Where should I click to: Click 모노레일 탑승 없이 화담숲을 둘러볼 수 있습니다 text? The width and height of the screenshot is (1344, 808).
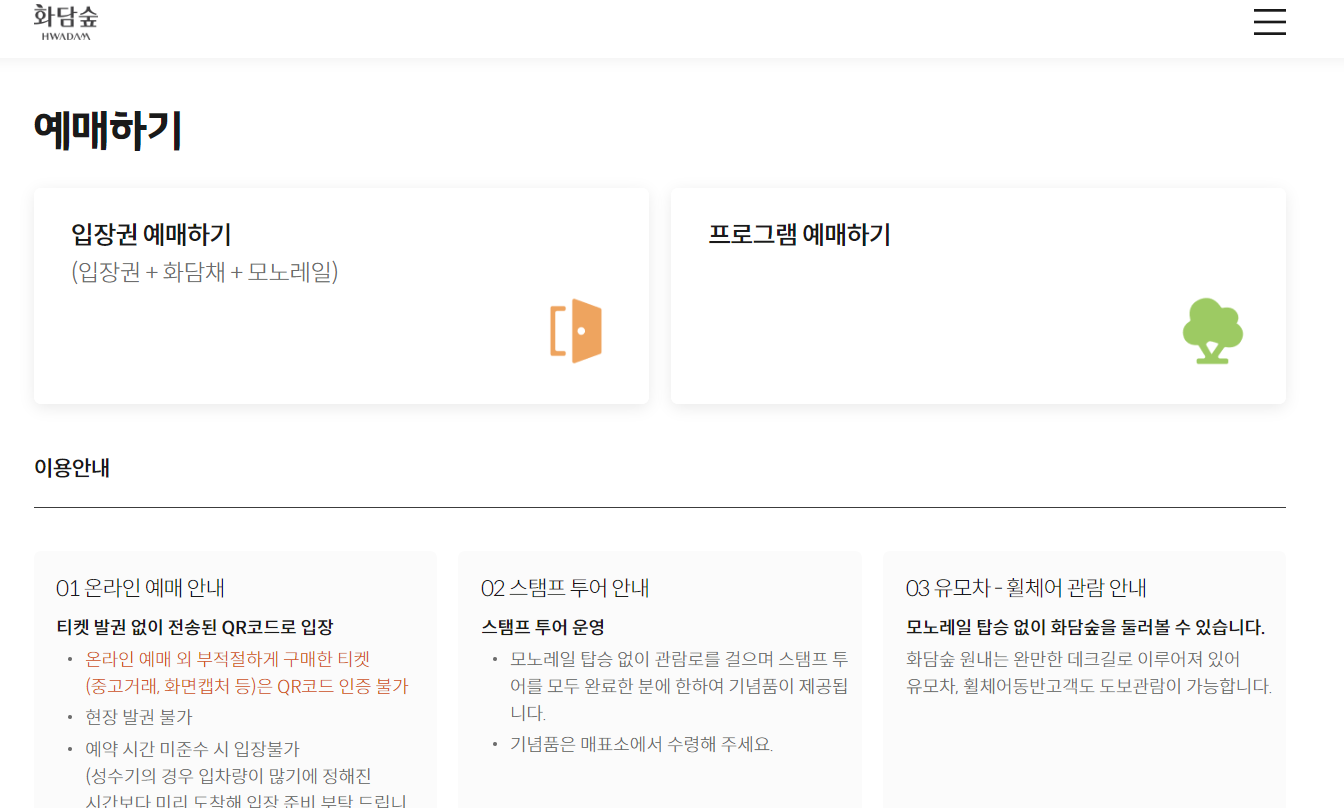click(x=1085, y=628)
